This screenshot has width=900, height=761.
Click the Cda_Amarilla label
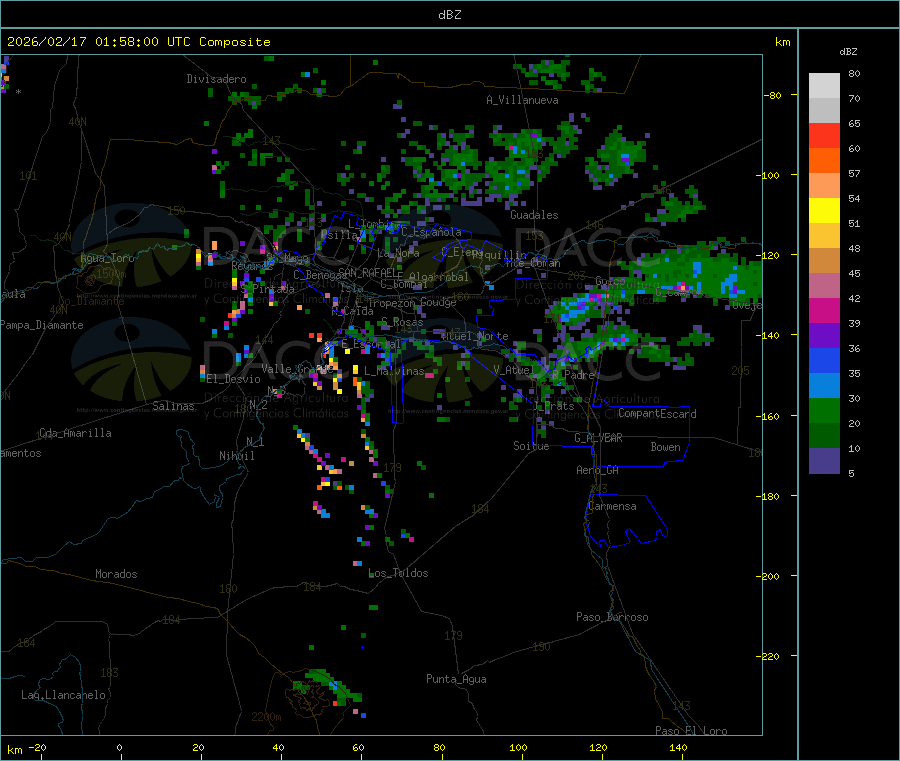point(75,433)
